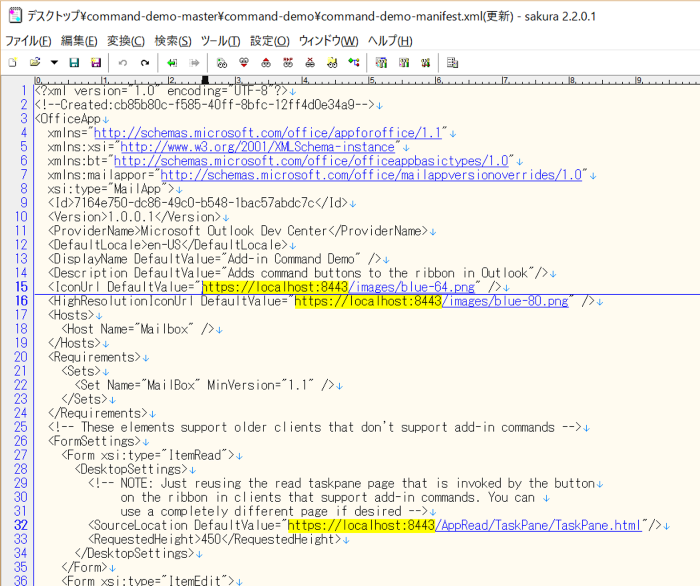Run outline analysis via the tree diagram icon

click(354, 63)
